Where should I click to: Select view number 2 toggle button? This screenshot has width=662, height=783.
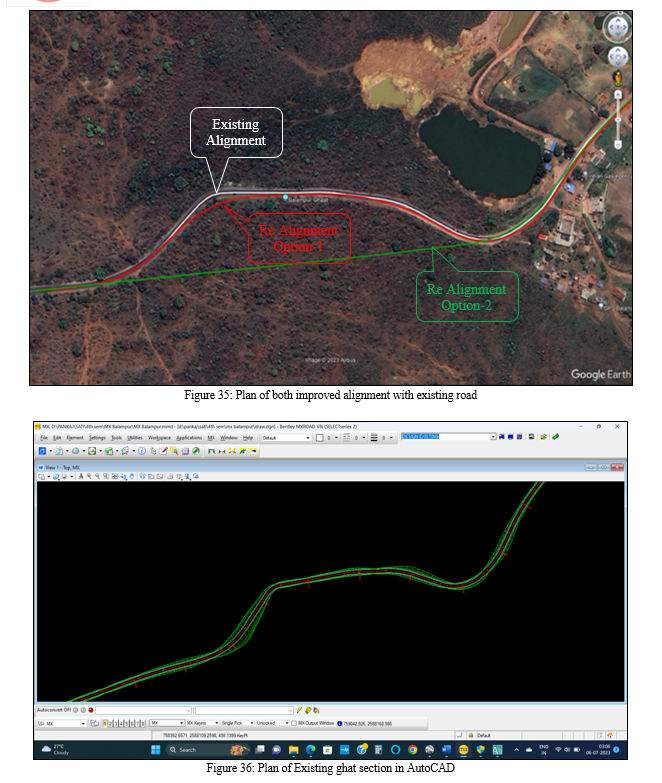(110, 724)
